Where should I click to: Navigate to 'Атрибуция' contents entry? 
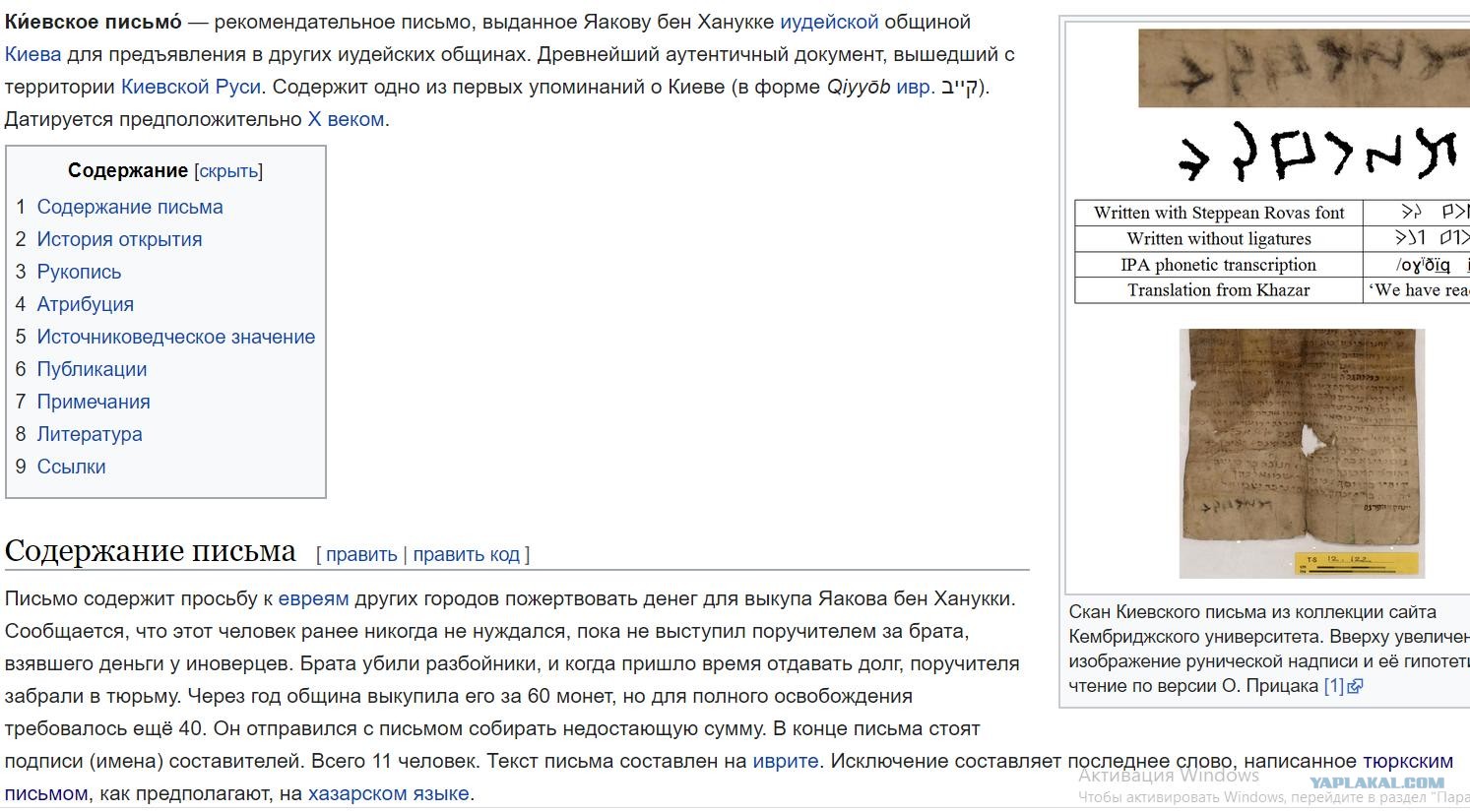click(x=86, y=304)
